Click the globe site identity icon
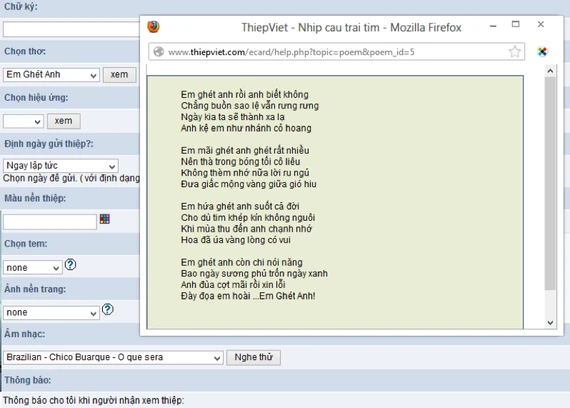This screenshot has width=570, height=408. tap(158, 52)
